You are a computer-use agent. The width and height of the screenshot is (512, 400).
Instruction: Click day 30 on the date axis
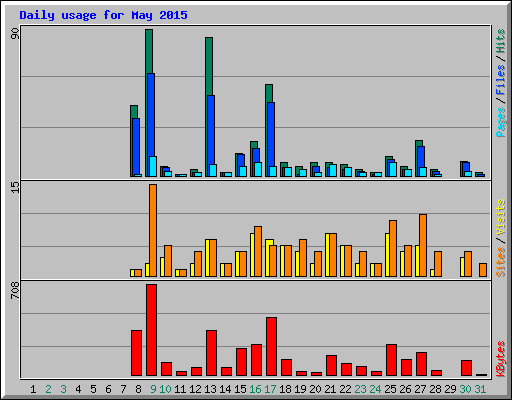coord(465,389)
